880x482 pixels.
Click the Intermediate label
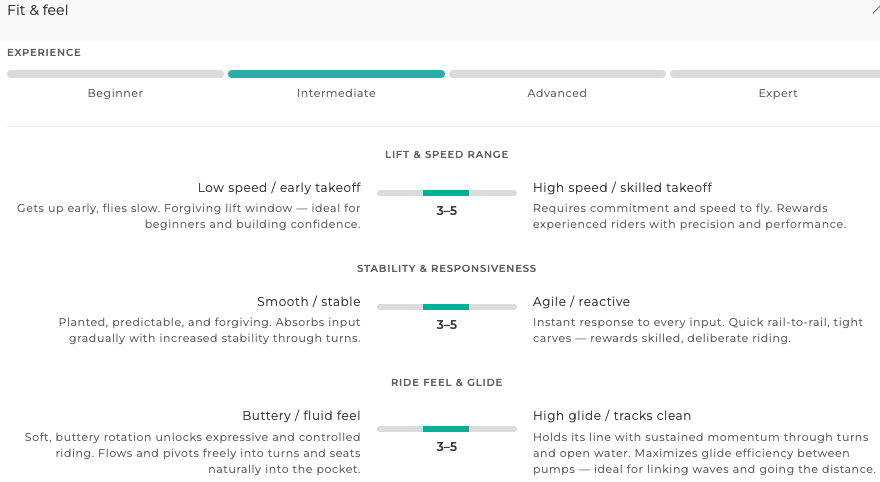[336, 93]
